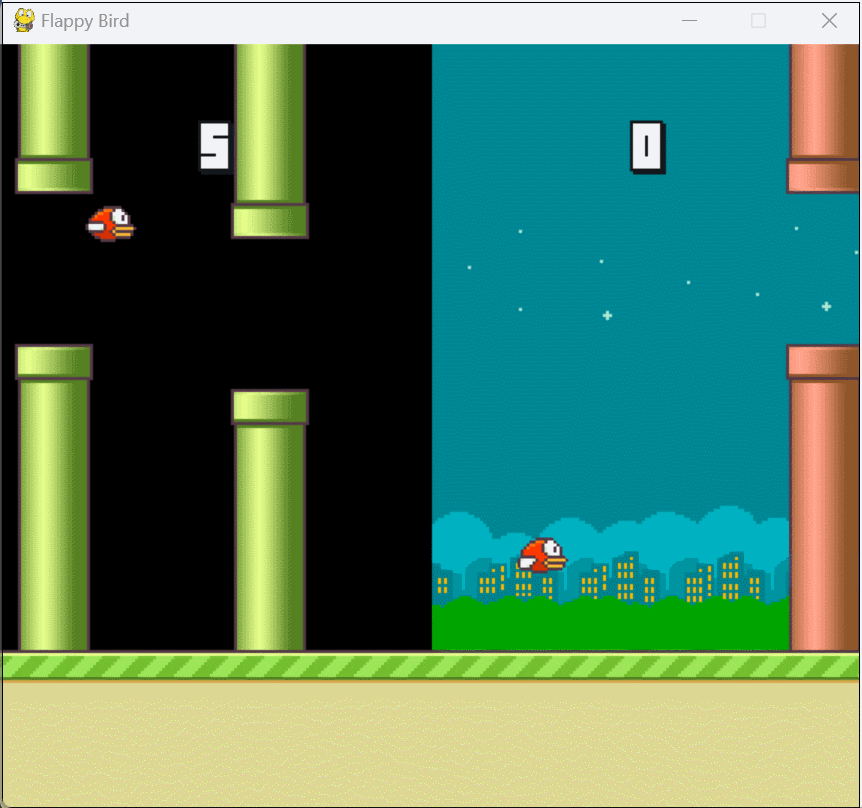Image resolution: width=862 pixels, height=808 pixels.
Task: Click the lower red pipe at right edge
Action: click(823, 500)
